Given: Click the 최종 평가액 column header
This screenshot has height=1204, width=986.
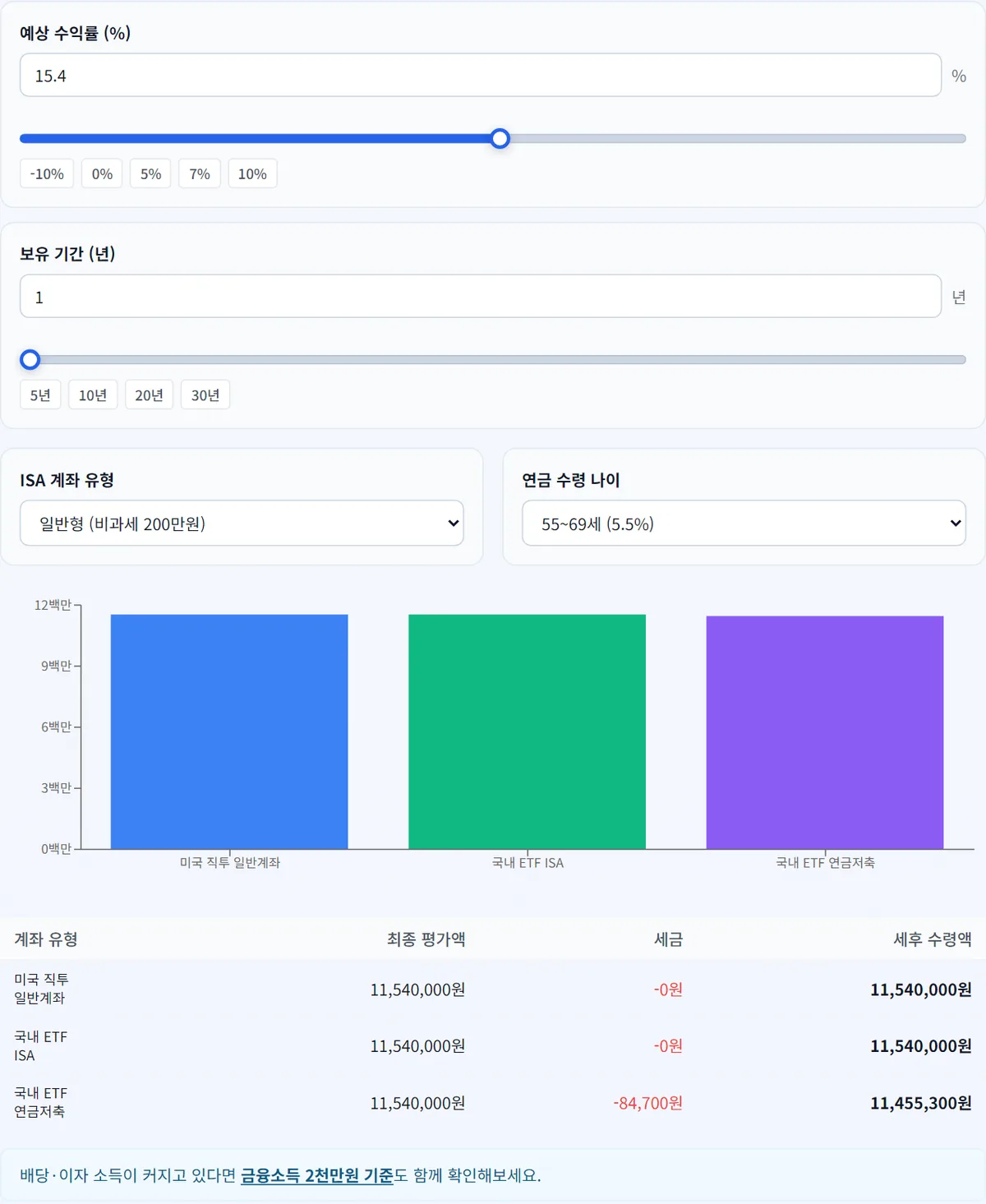Looking at the screenshot, I should click(426, 939).
